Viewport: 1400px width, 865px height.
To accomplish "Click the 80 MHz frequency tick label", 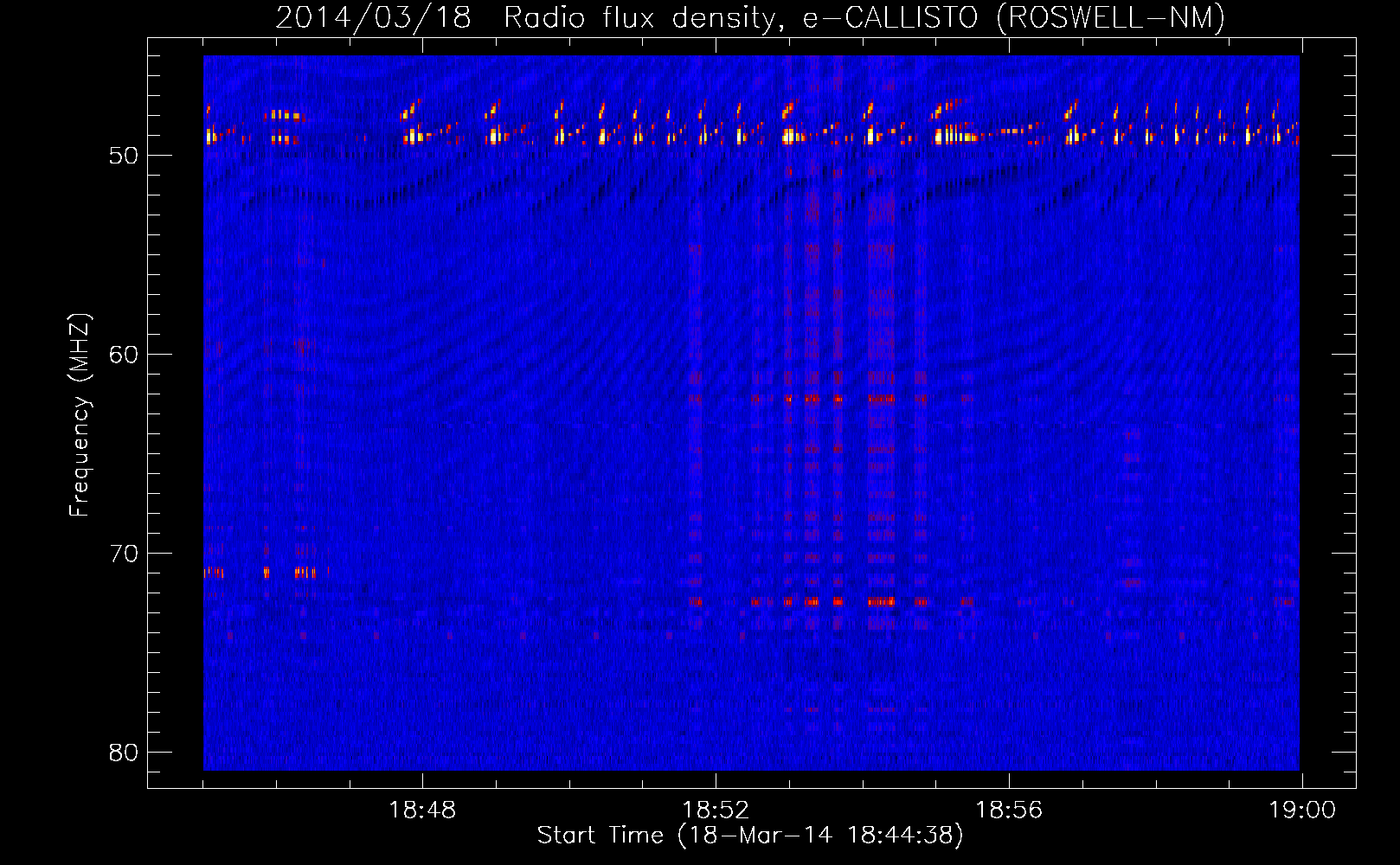I will coord(124,753).
